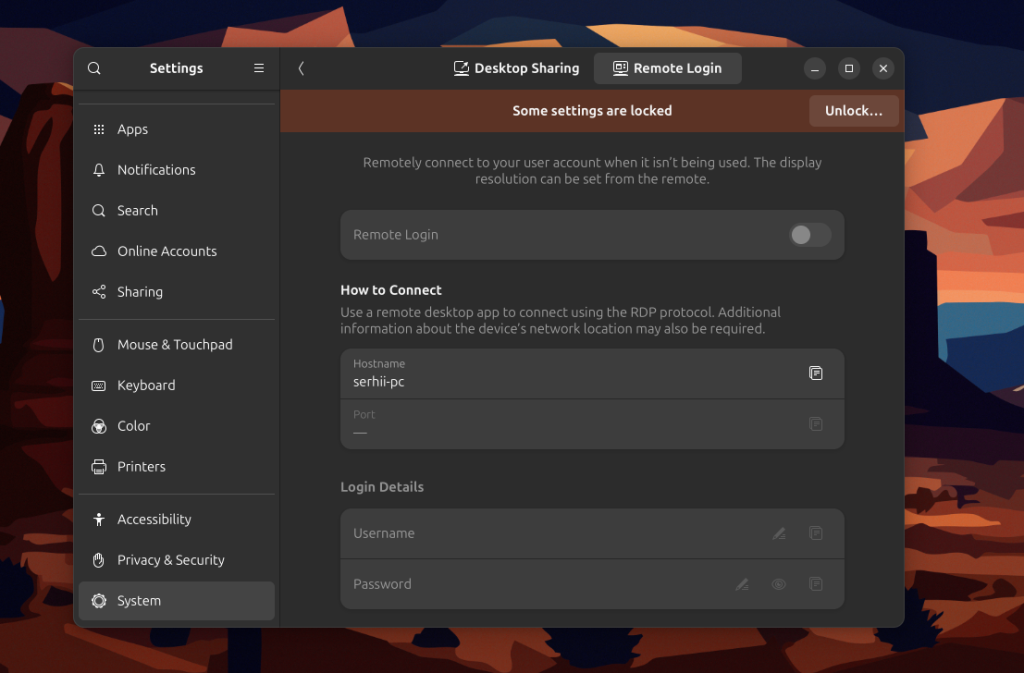Click the Password edit pencil icon
The width and height of the screenshot is (1024, 673).
742,584
